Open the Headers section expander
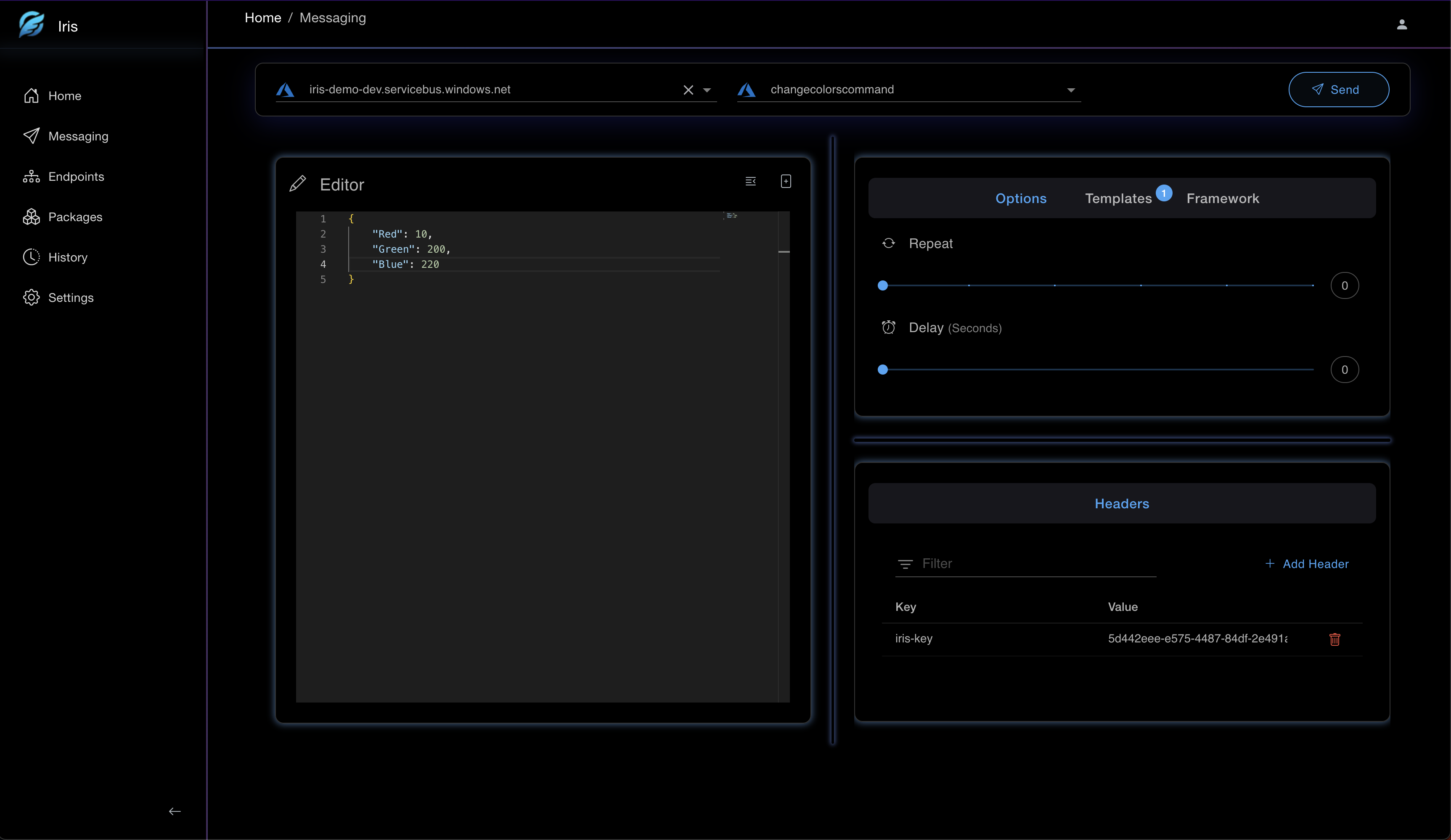 (x=1122, y=503)
